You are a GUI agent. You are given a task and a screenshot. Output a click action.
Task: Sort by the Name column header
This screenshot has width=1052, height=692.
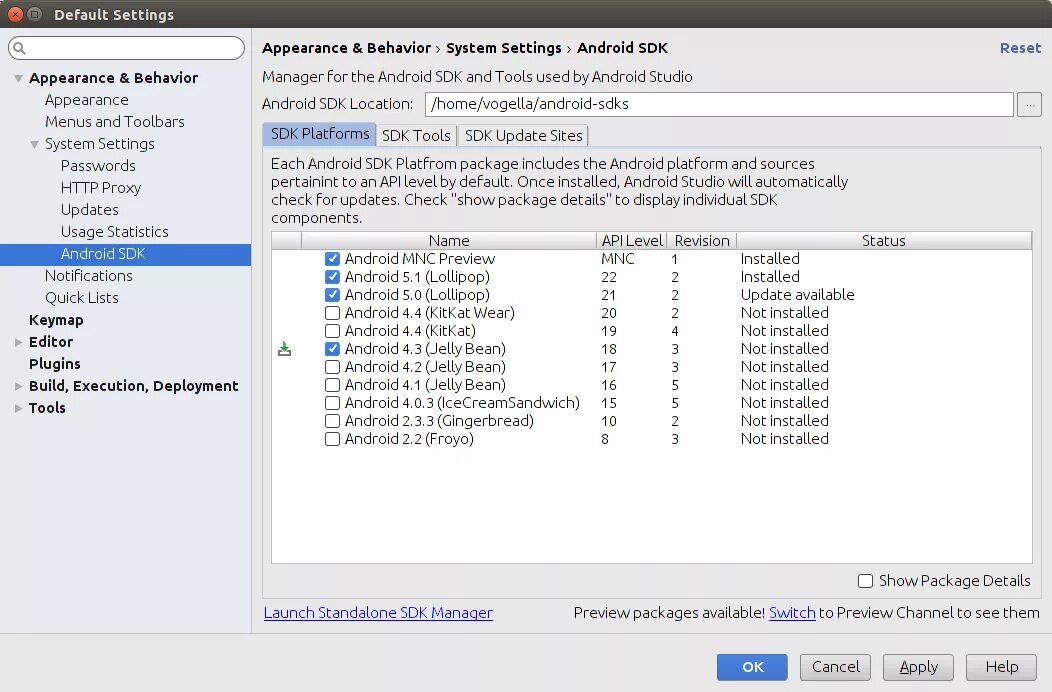449,241
